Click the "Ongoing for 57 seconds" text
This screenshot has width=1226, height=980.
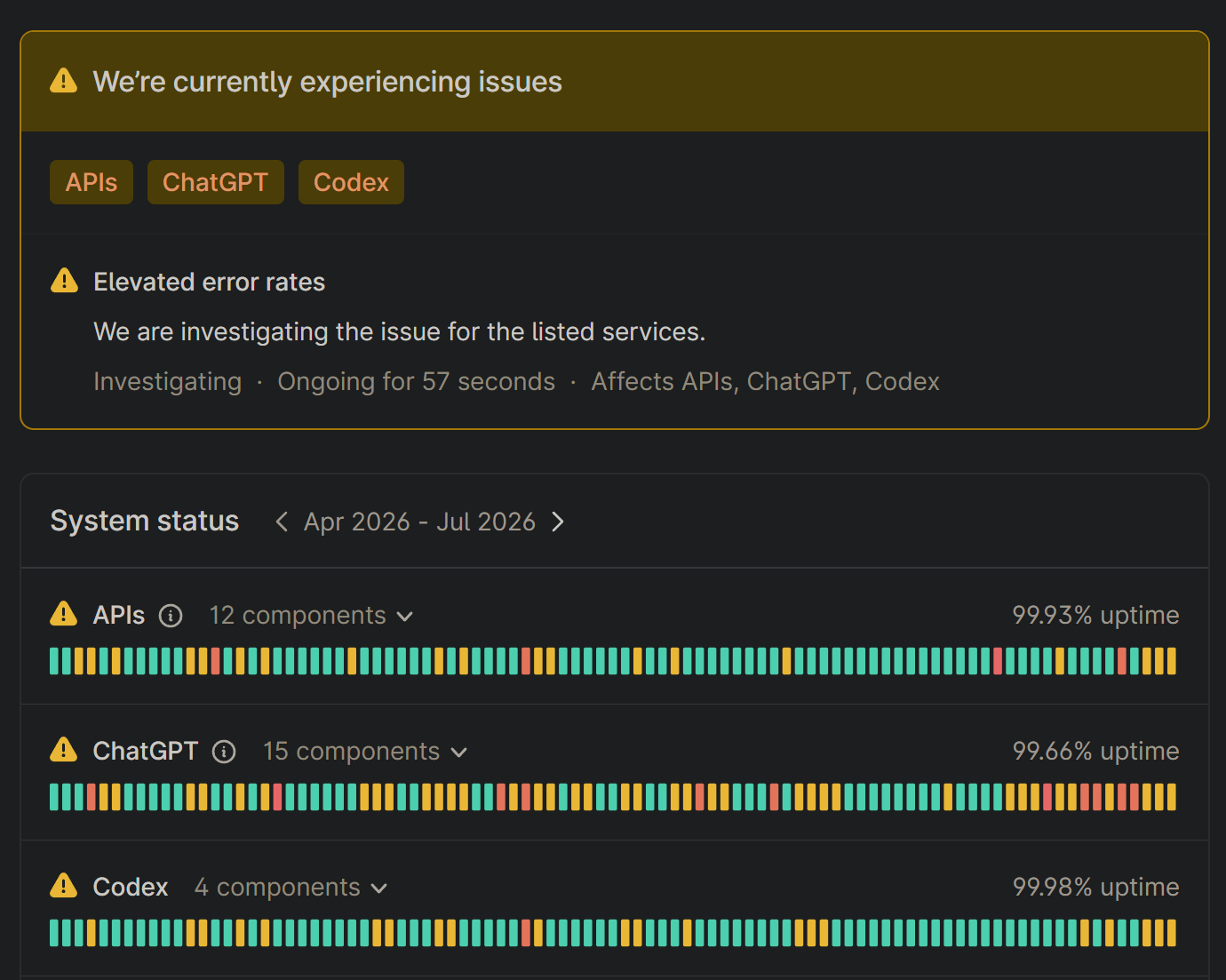(417, 381)
